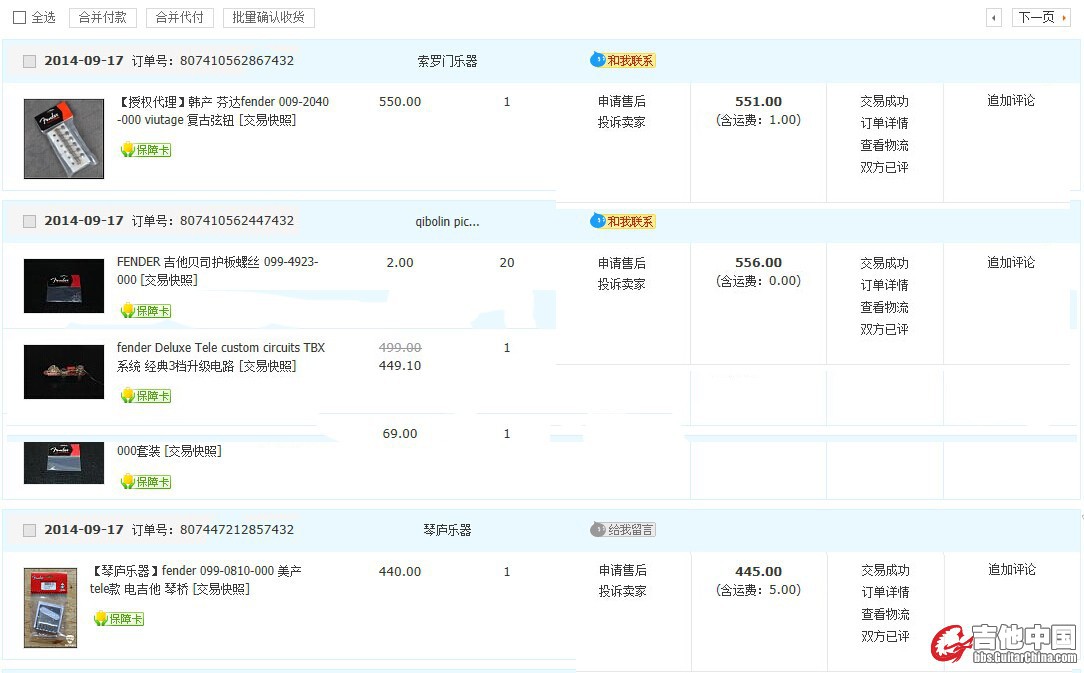Click 申请售后 for the qibolin pic order
This screenshot has width=1084, height=673.
tap(622, 263)
